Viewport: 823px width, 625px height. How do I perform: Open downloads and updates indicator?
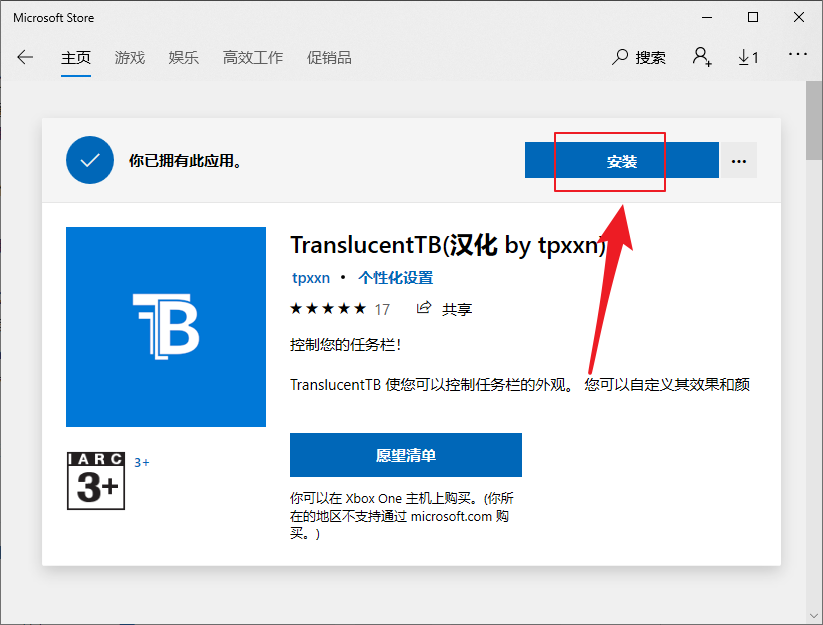pyautogui.click(x=748, y=57)
